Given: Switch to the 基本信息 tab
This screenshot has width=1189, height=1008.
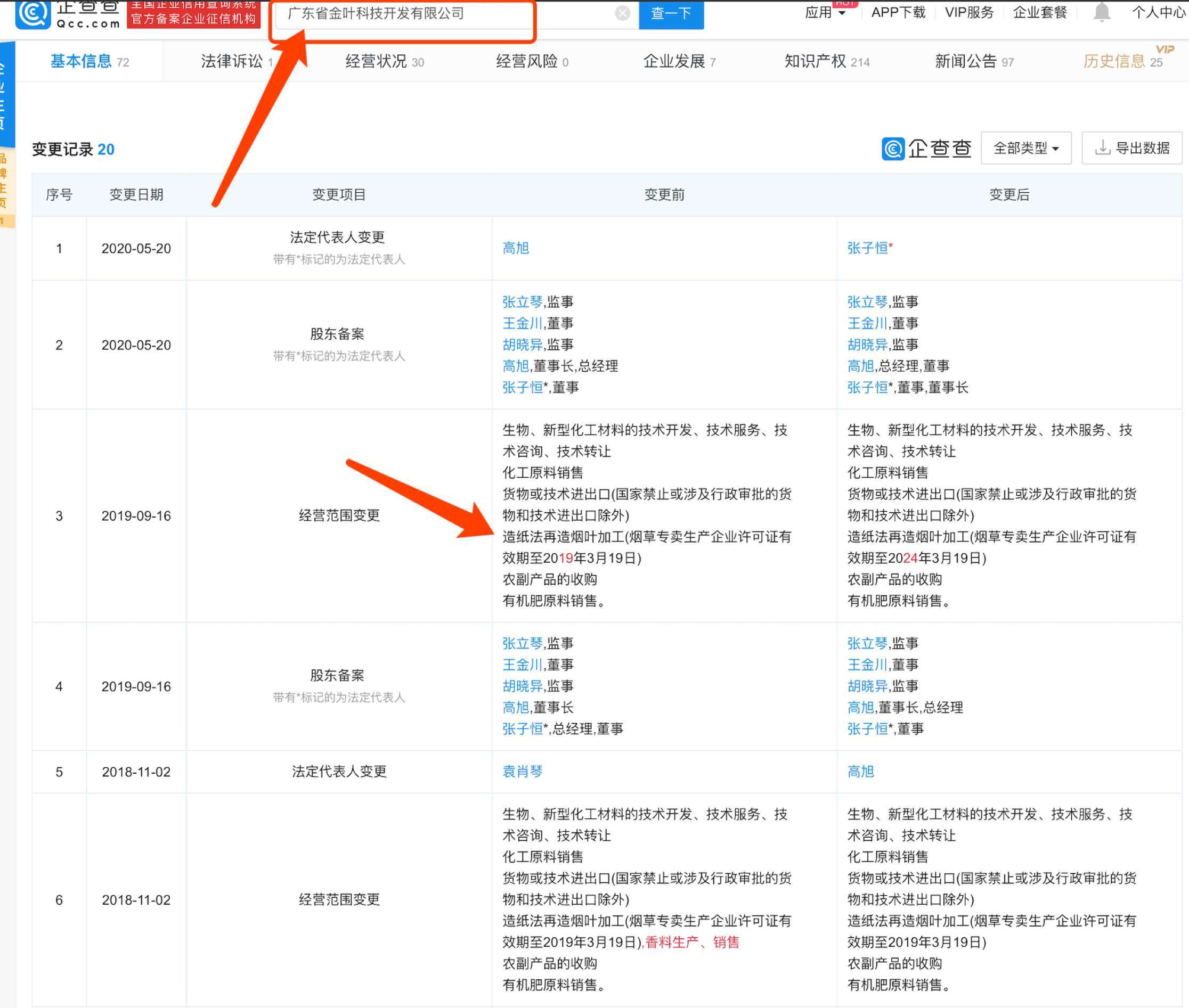Looking at the screenshot, I should [89, 61].
